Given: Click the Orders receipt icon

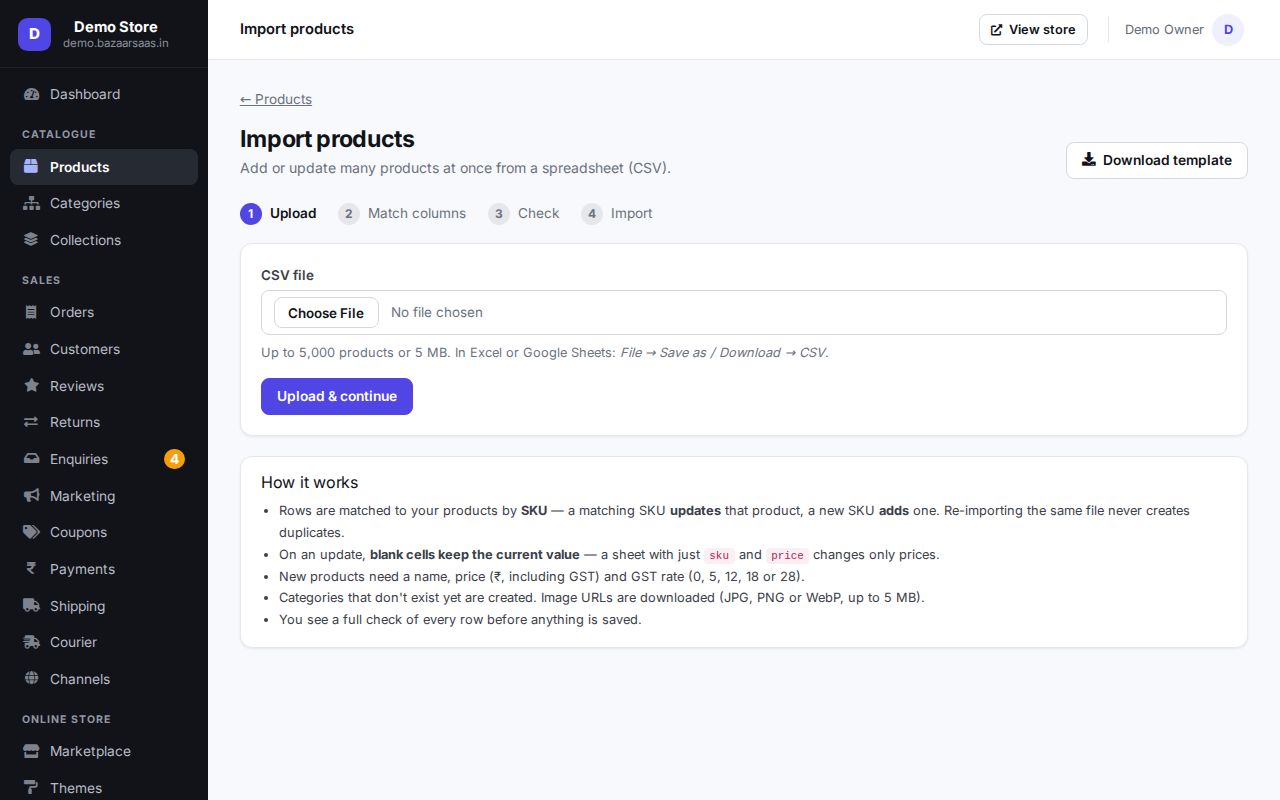Looking at the screenshot, I should tap(31, 312).
